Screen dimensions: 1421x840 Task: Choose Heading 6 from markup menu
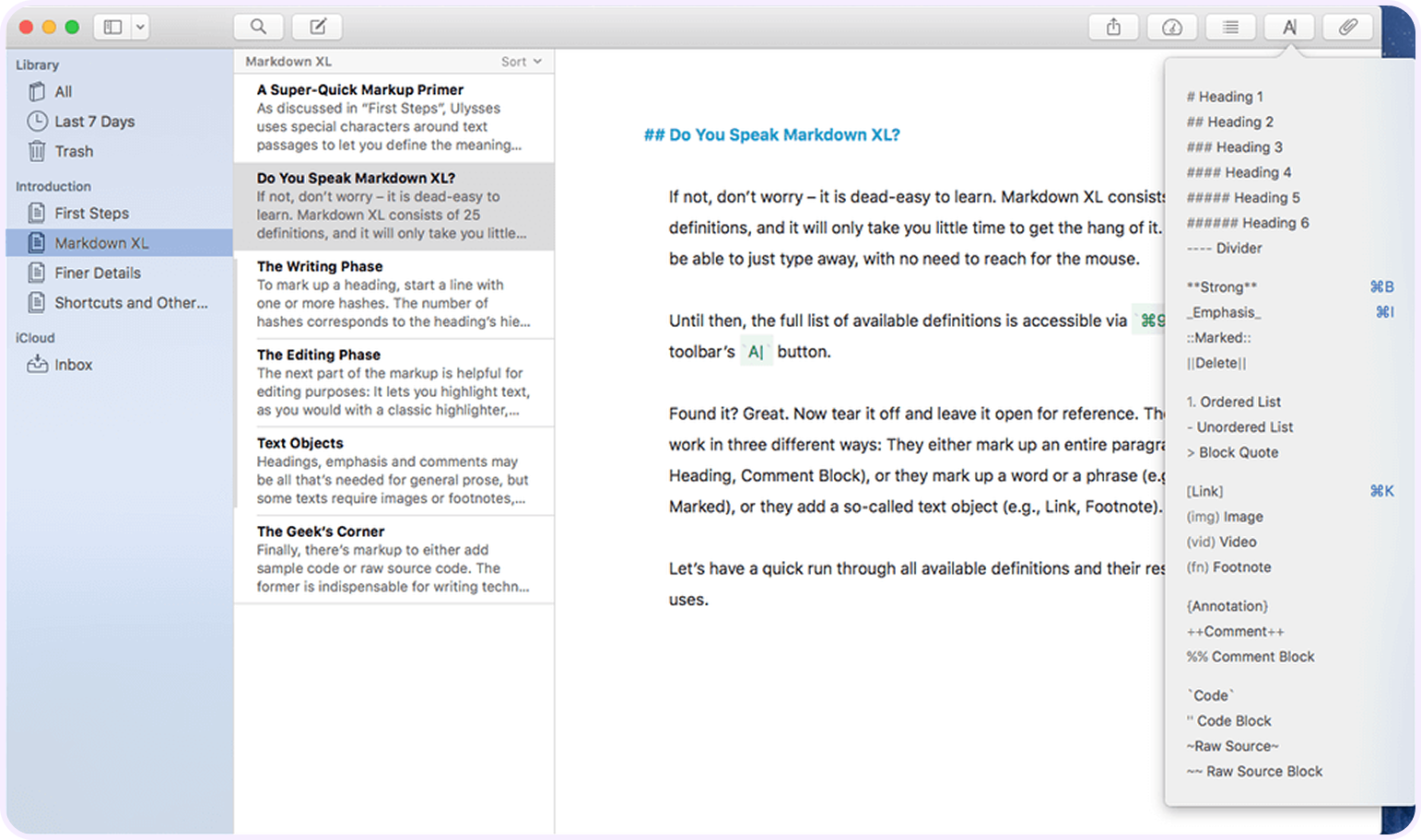(1248, 223)
